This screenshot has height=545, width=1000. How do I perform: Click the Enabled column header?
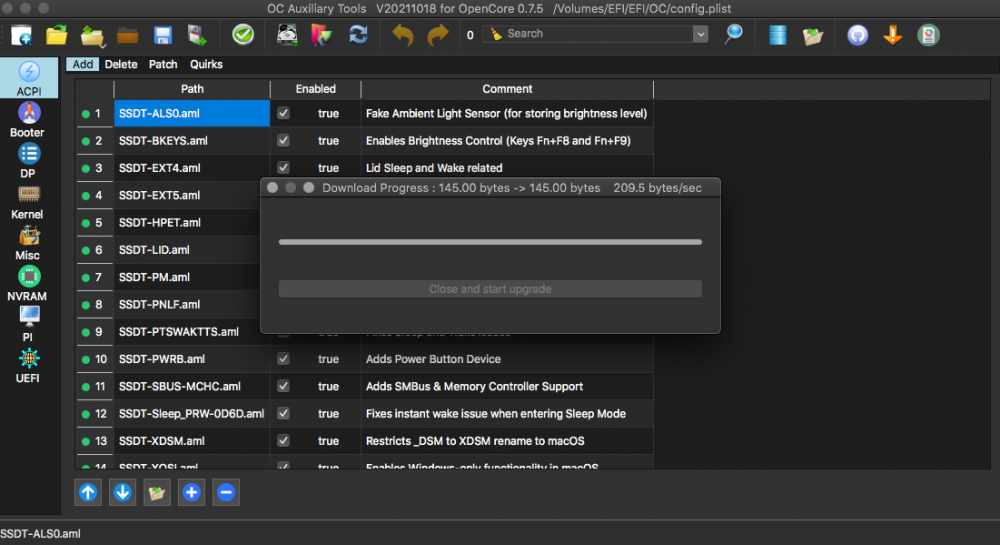[315, 89]
